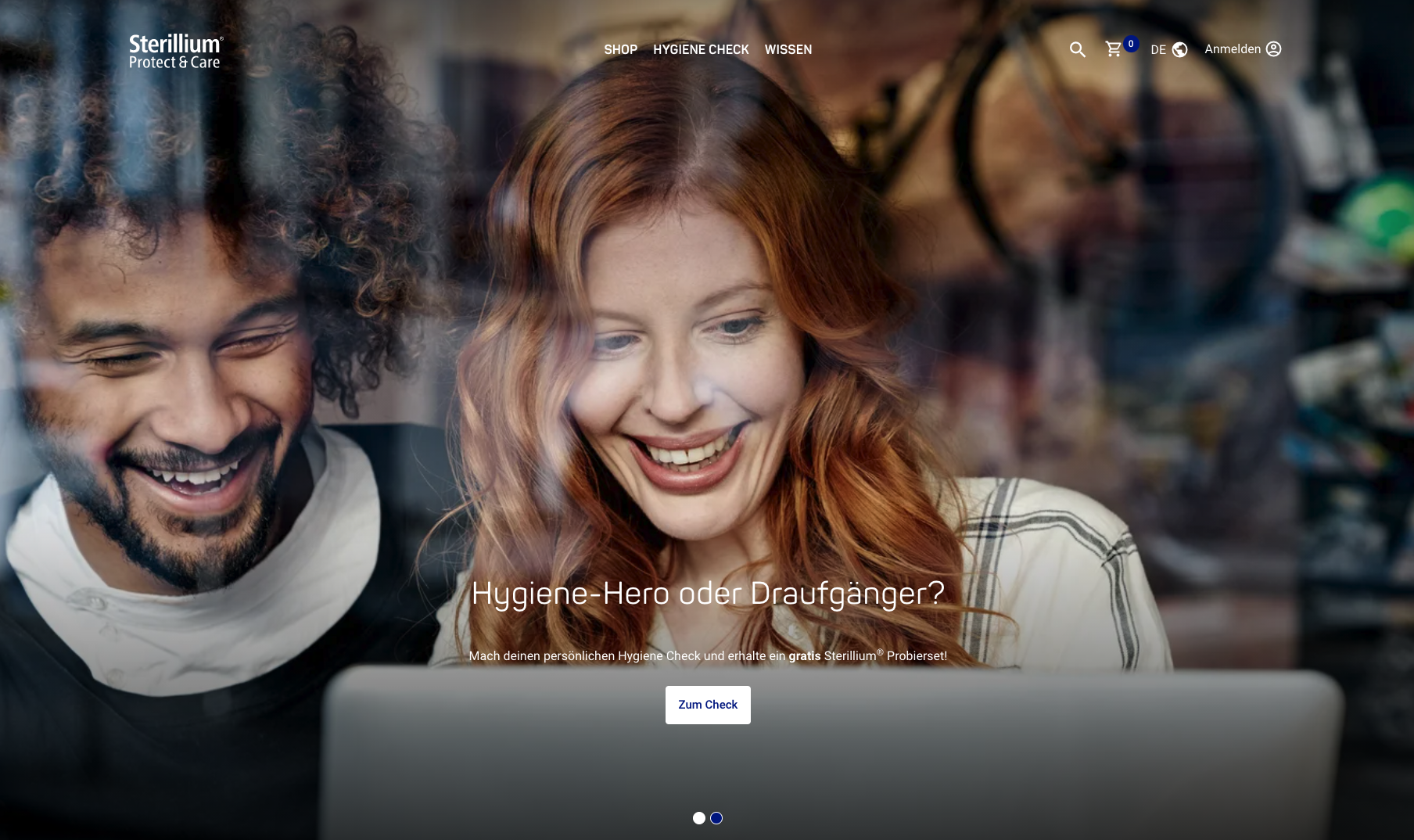The width and height of the screenshot is (1414, 840).
Task: Click the Zum Check button
Action: [708, 705]
